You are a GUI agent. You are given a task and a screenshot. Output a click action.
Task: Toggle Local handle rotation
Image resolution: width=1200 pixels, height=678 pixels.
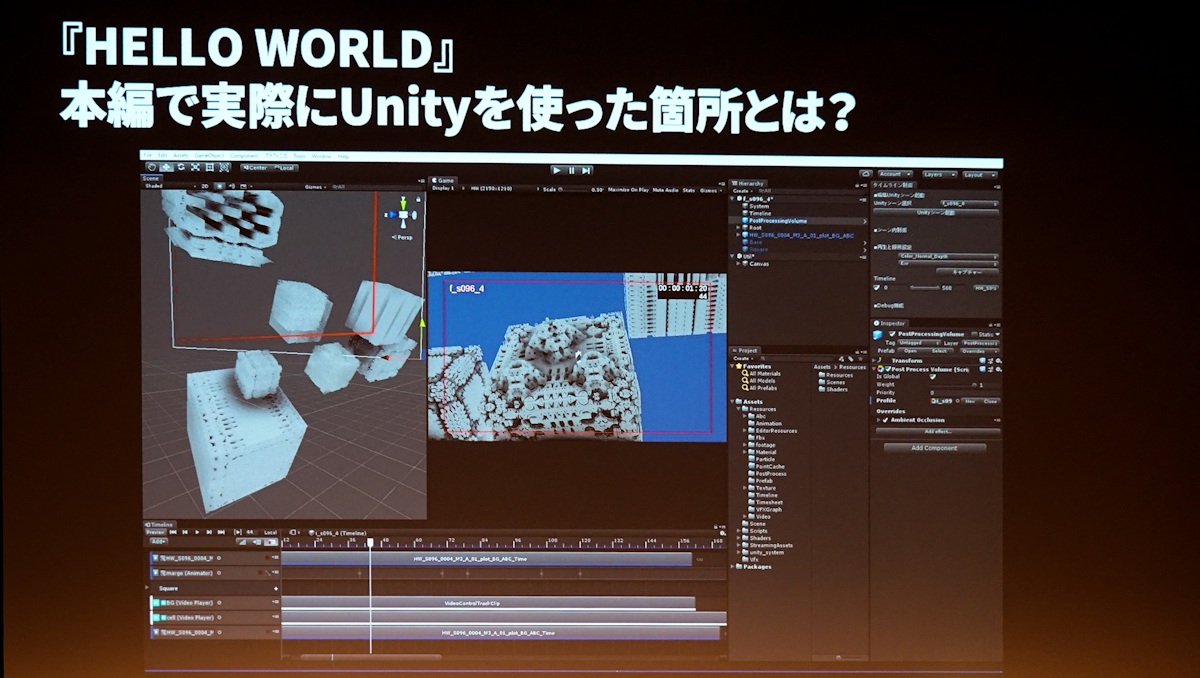[x=285, y=168]
